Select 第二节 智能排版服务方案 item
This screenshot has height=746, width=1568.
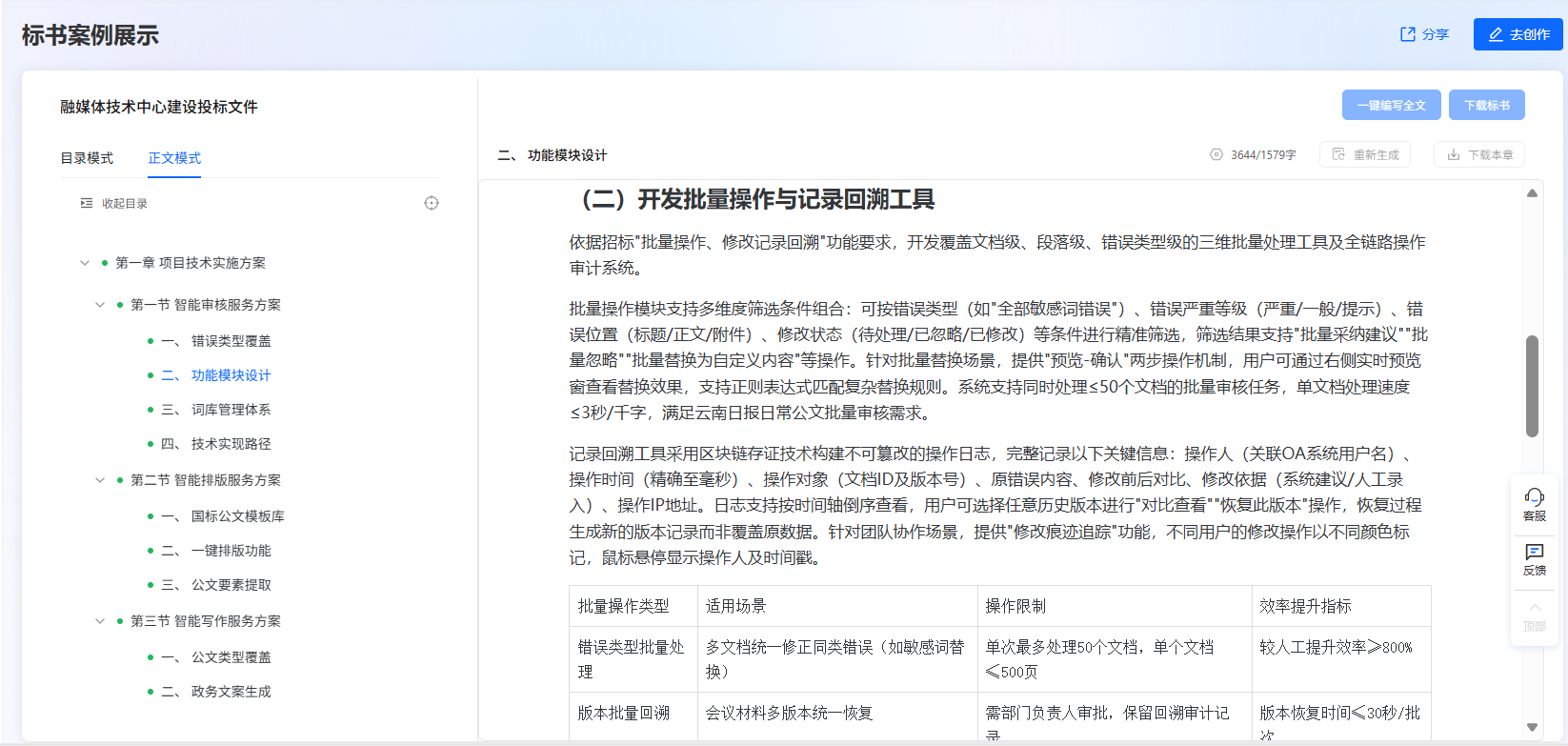click(206, 480)
